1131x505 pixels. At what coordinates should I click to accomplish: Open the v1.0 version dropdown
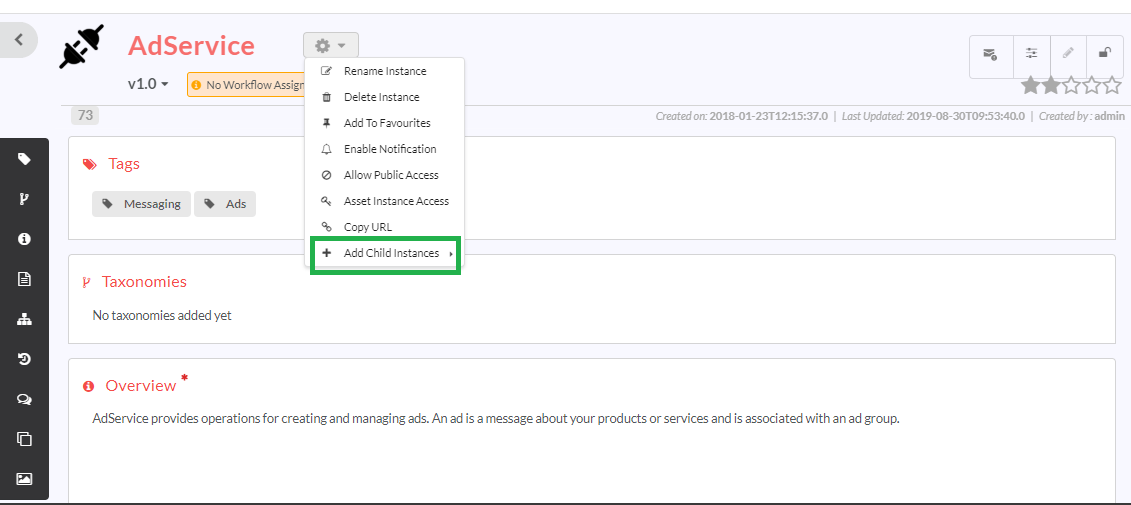[148, 84]
